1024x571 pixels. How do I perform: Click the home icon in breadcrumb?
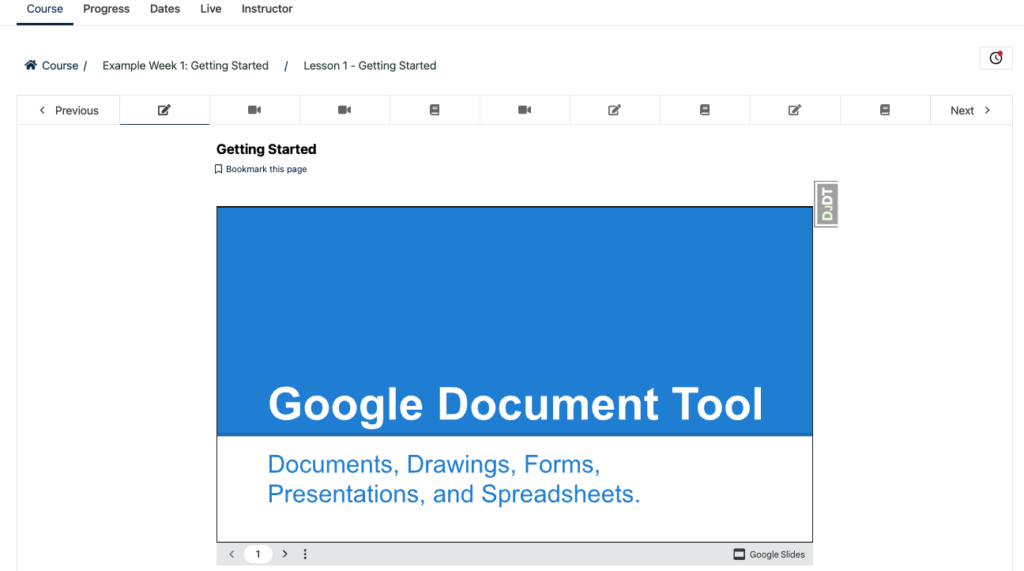(31, 65)
